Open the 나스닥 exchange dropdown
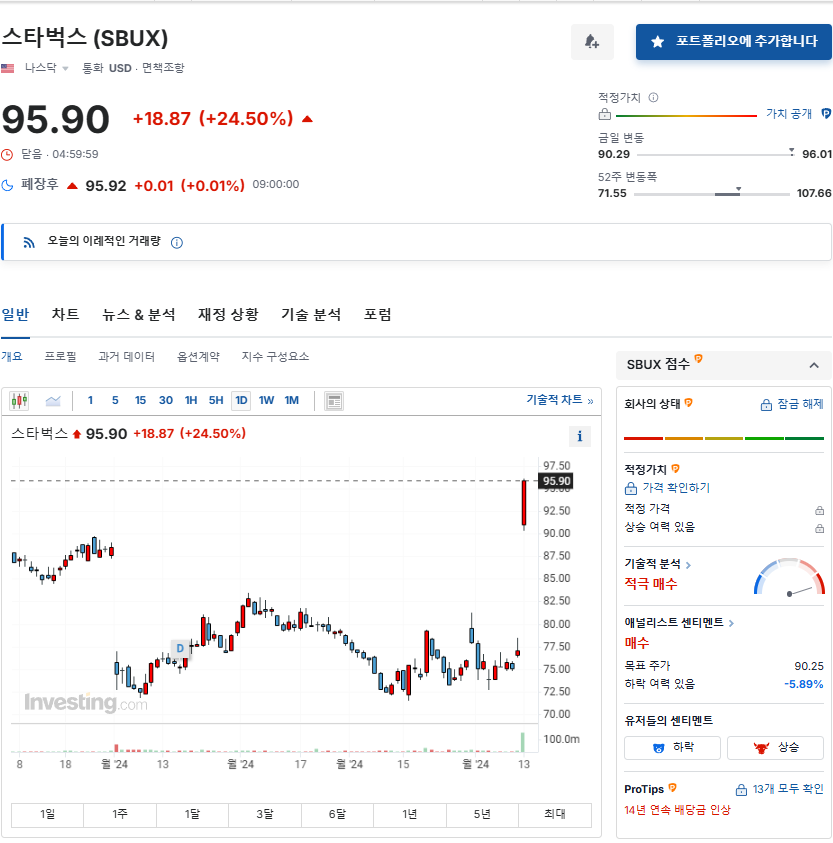 (46, 68)
